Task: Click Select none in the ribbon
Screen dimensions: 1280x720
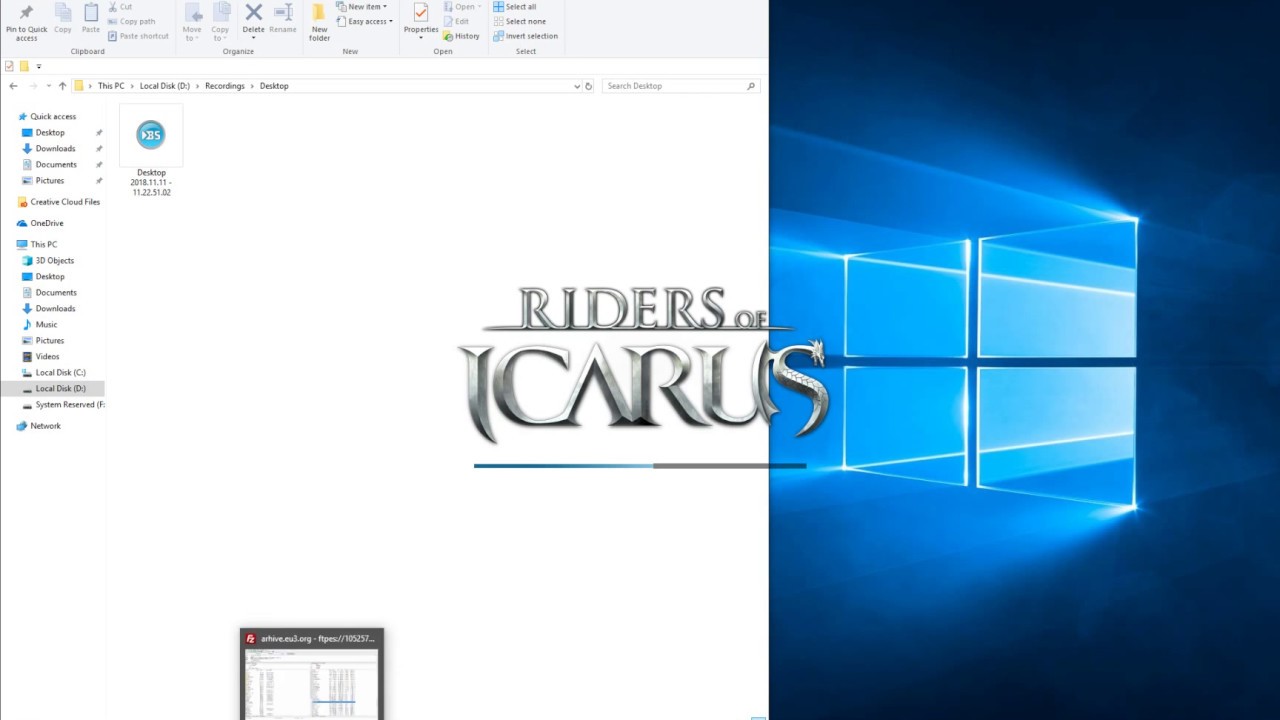Action: [x=519, y=21]
